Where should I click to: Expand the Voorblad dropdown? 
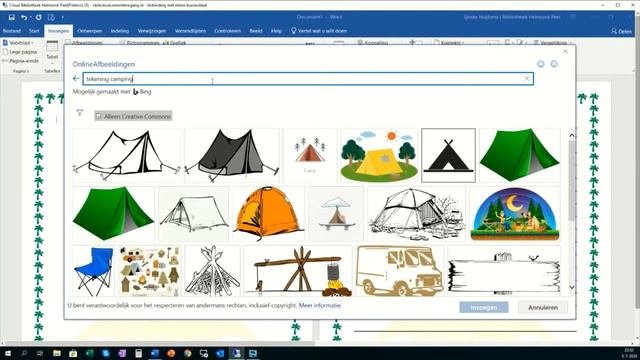click(18, 43)
